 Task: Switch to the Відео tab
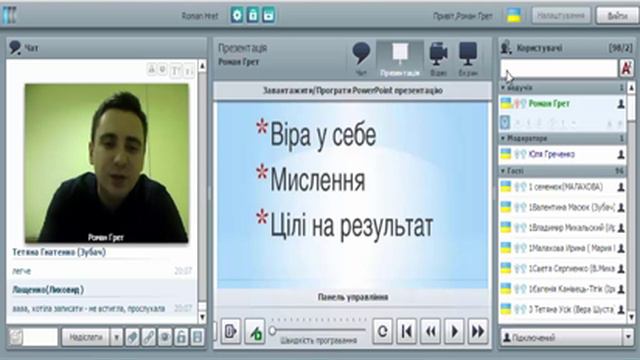(x=438, y=59)
